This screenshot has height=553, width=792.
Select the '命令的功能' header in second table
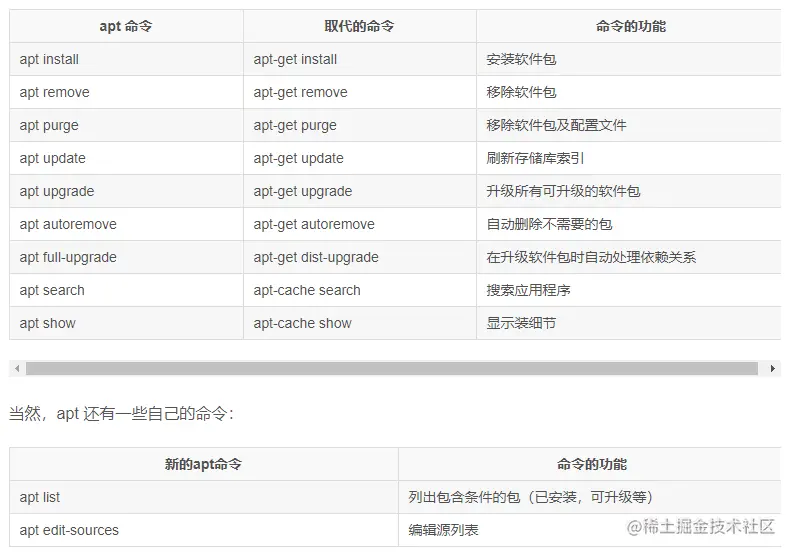click(590, 464)
